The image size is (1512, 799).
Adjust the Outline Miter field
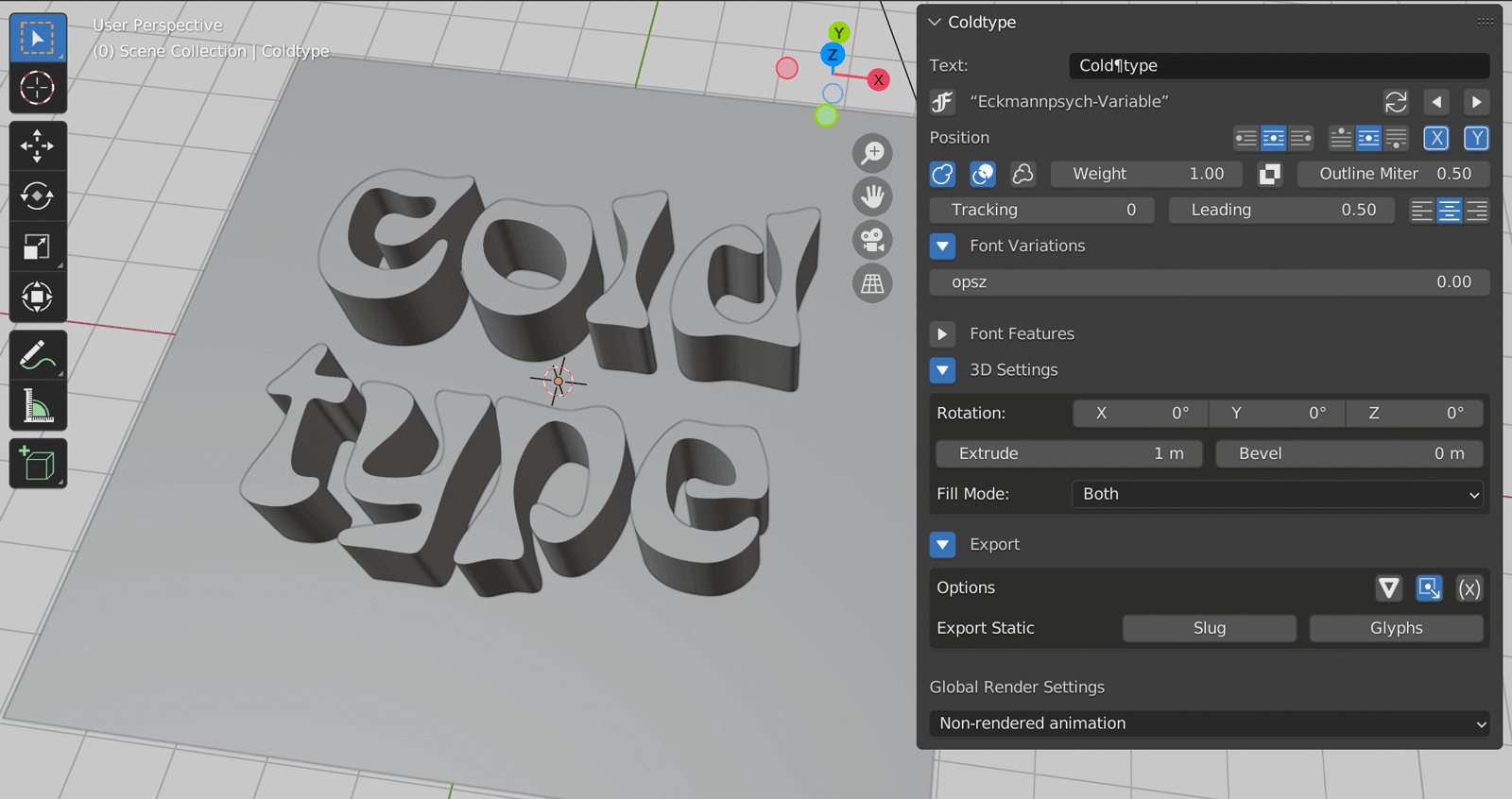pos(1394,174)
